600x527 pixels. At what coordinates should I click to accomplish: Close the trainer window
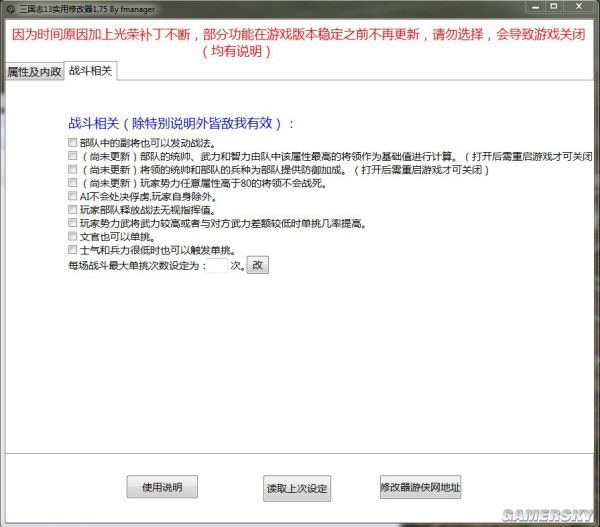(579, 7)
